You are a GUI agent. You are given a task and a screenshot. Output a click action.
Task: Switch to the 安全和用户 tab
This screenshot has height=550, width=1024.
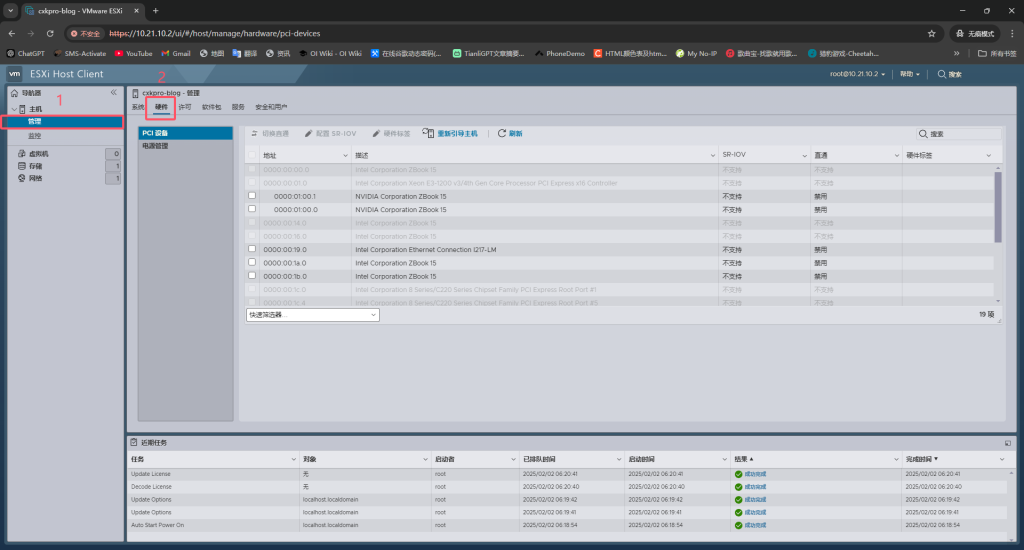click(x=271, y=107)
